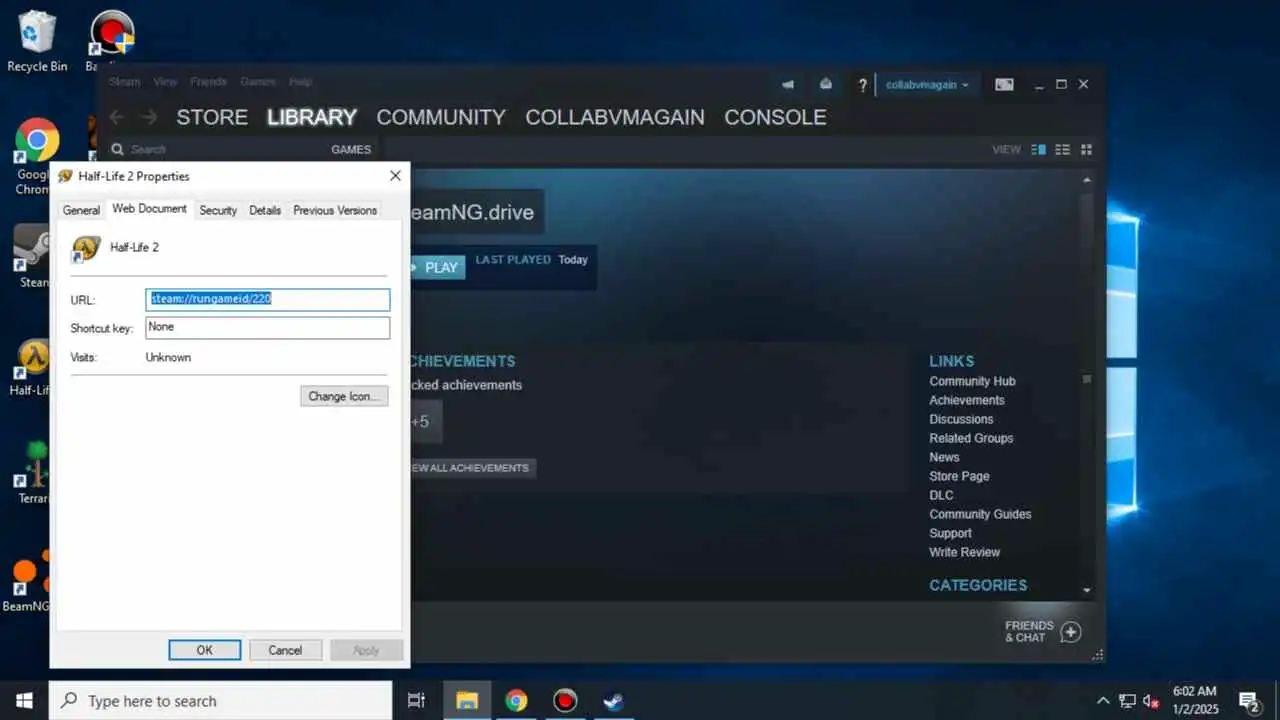The height and width of the screenshot is (720, 1280).
Task: Open the Related Groups link
Action: point(971,438)
